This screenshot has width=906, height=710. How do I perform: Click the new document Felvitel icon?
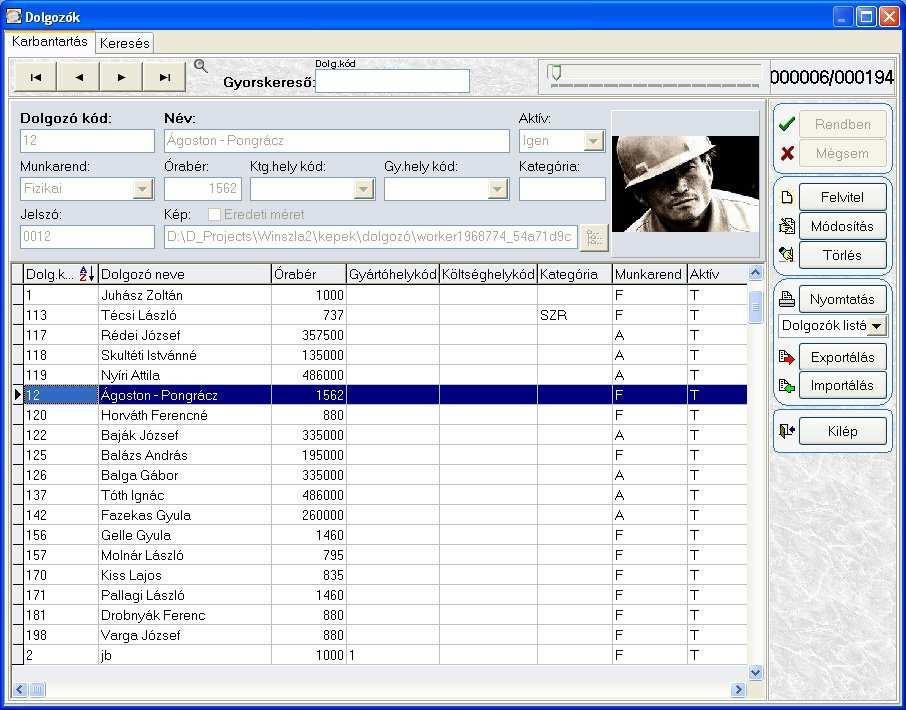[786, 198]
